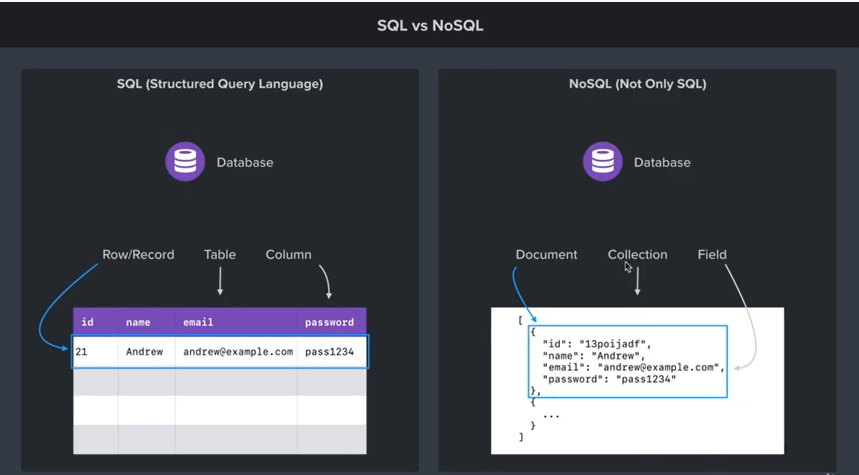Click the SQL vs NoSQL title
859x475 pixels.
click(429, 25)
